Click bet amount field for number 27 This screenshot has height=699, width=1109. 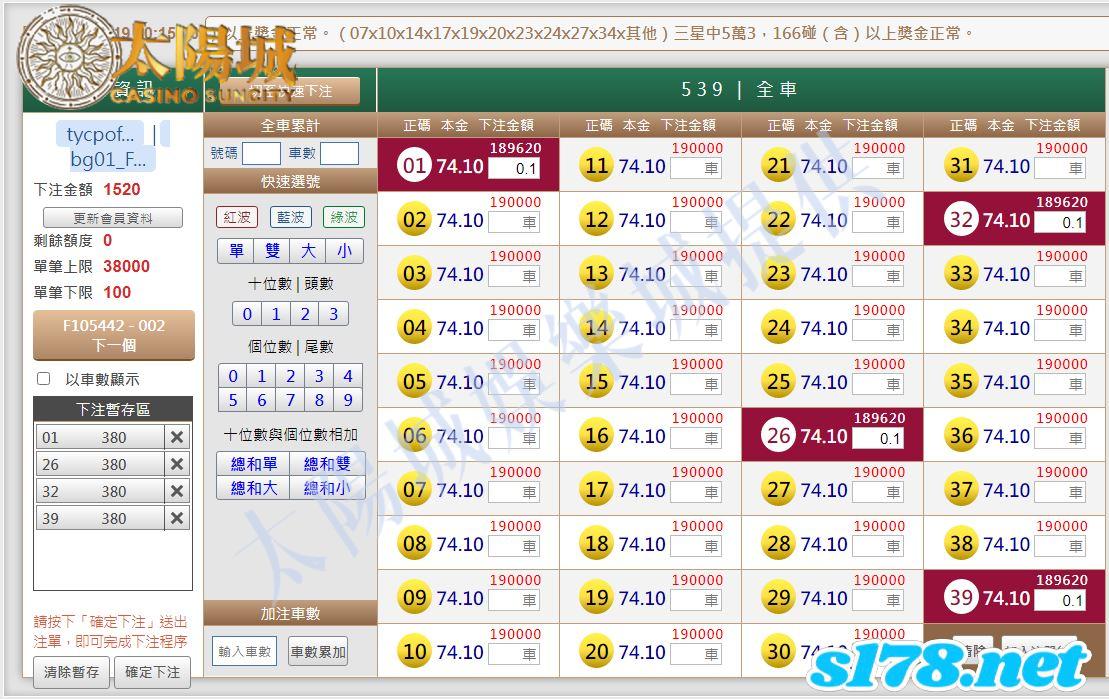(x=878, y=492)
